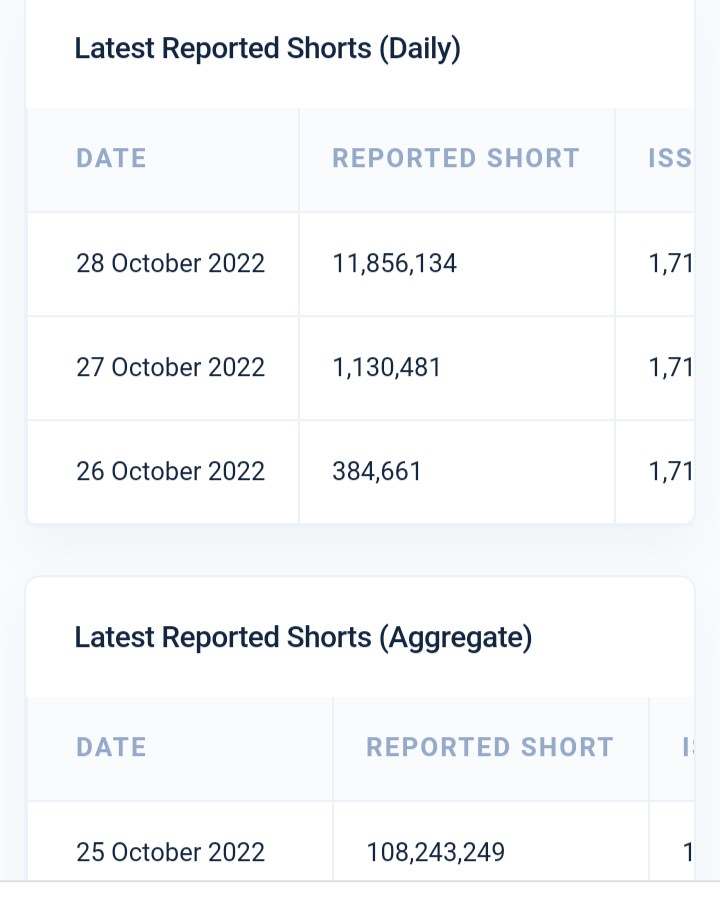Click REPORTED SHORT header in Daily table
Image resolution: width=720 pixels, height=900 pixels.
455,159
